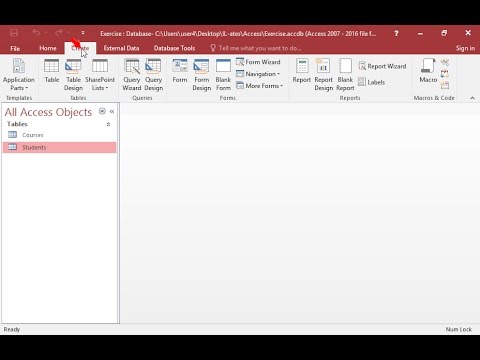
Task: Create a Form from the selected table
Action: (x=180, y=71)
